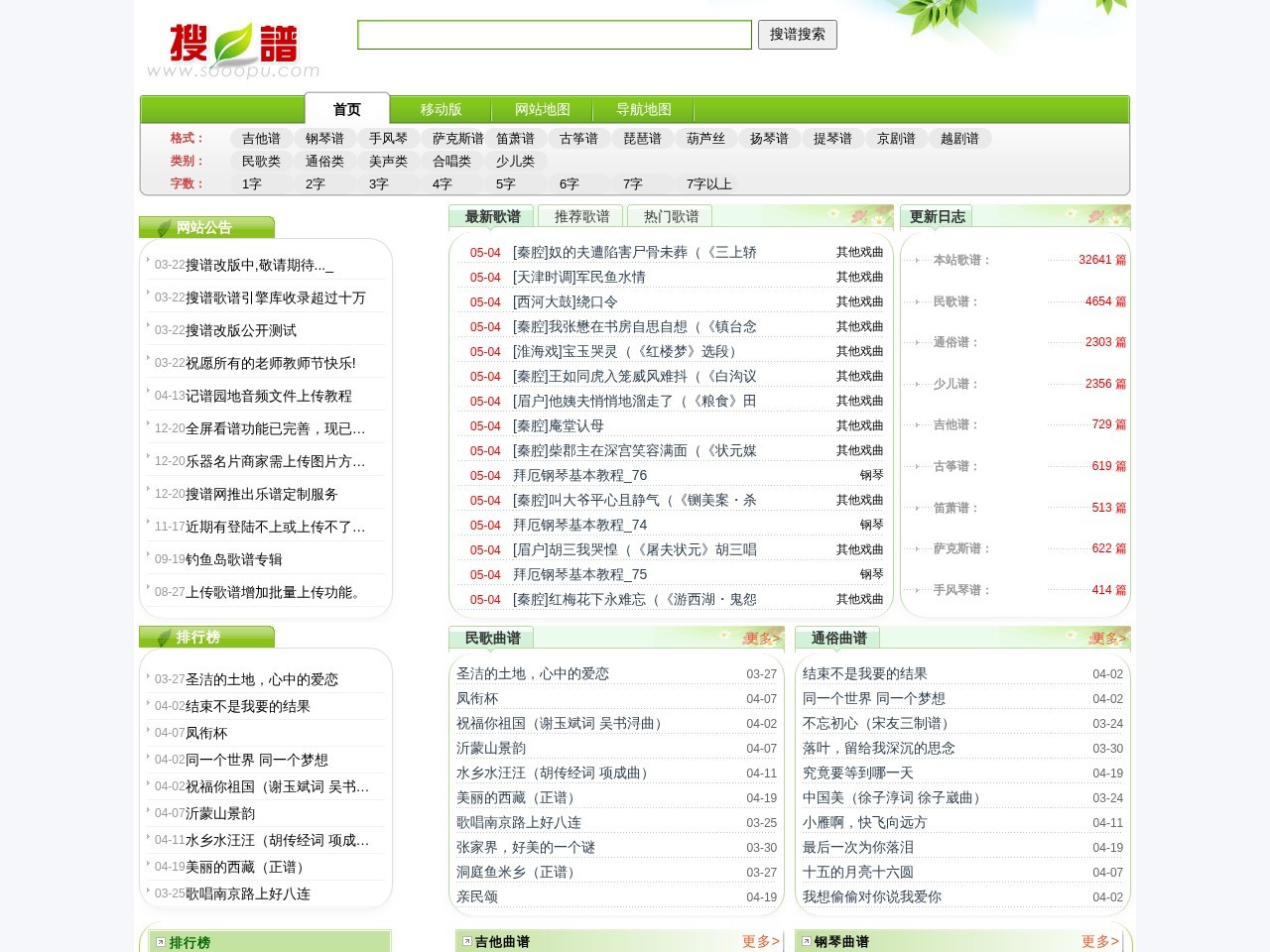Open pop song 究竟要等到哪一天
Screen dimensions: 1270x952
pyautogui.click(x=858, y=773)
